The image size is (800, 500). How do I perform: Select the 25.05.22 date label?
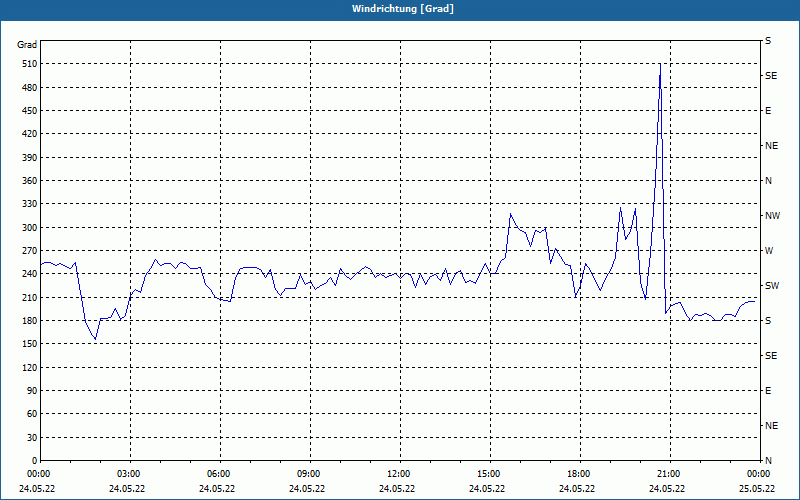[756, 489]
